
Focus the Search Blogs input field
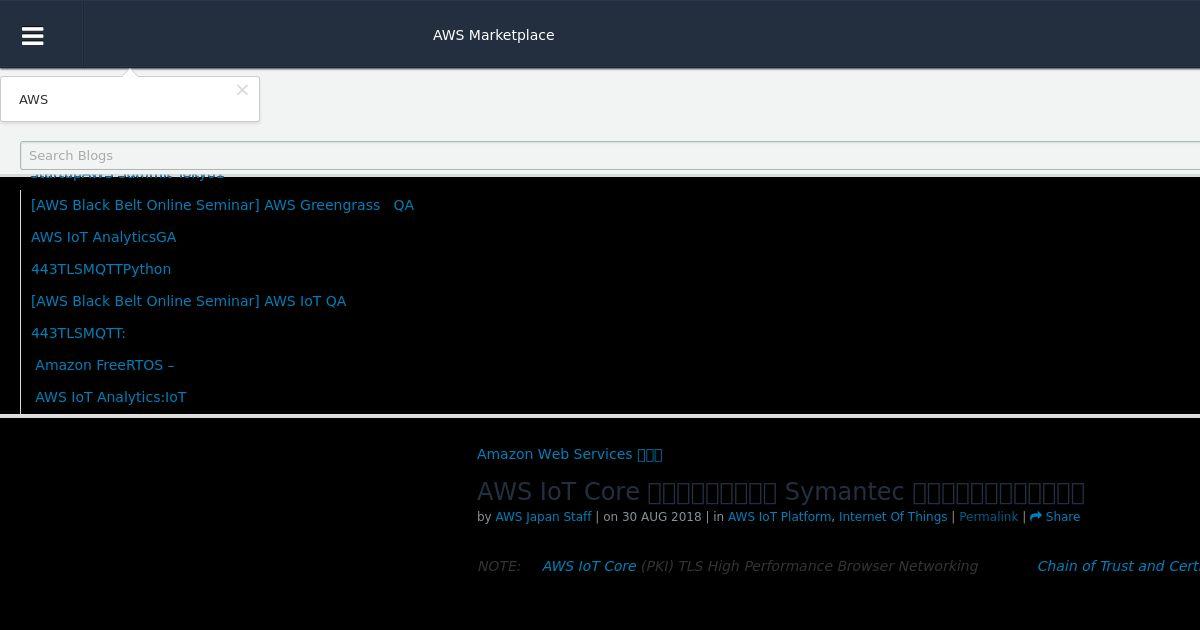pos(610,156)
